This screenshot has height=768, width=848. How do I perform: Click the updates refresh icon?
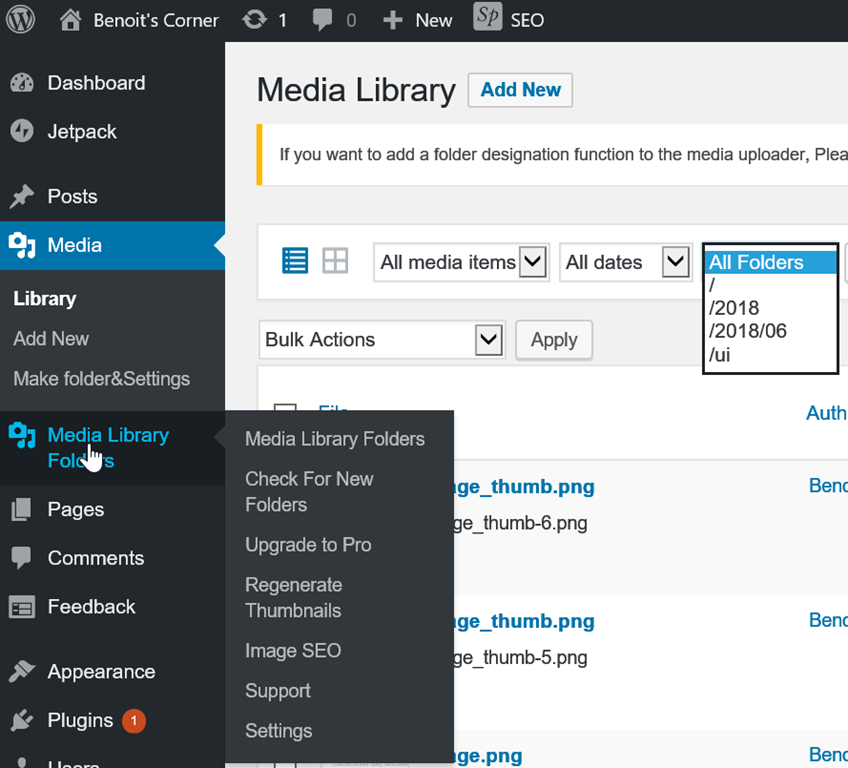255,20
